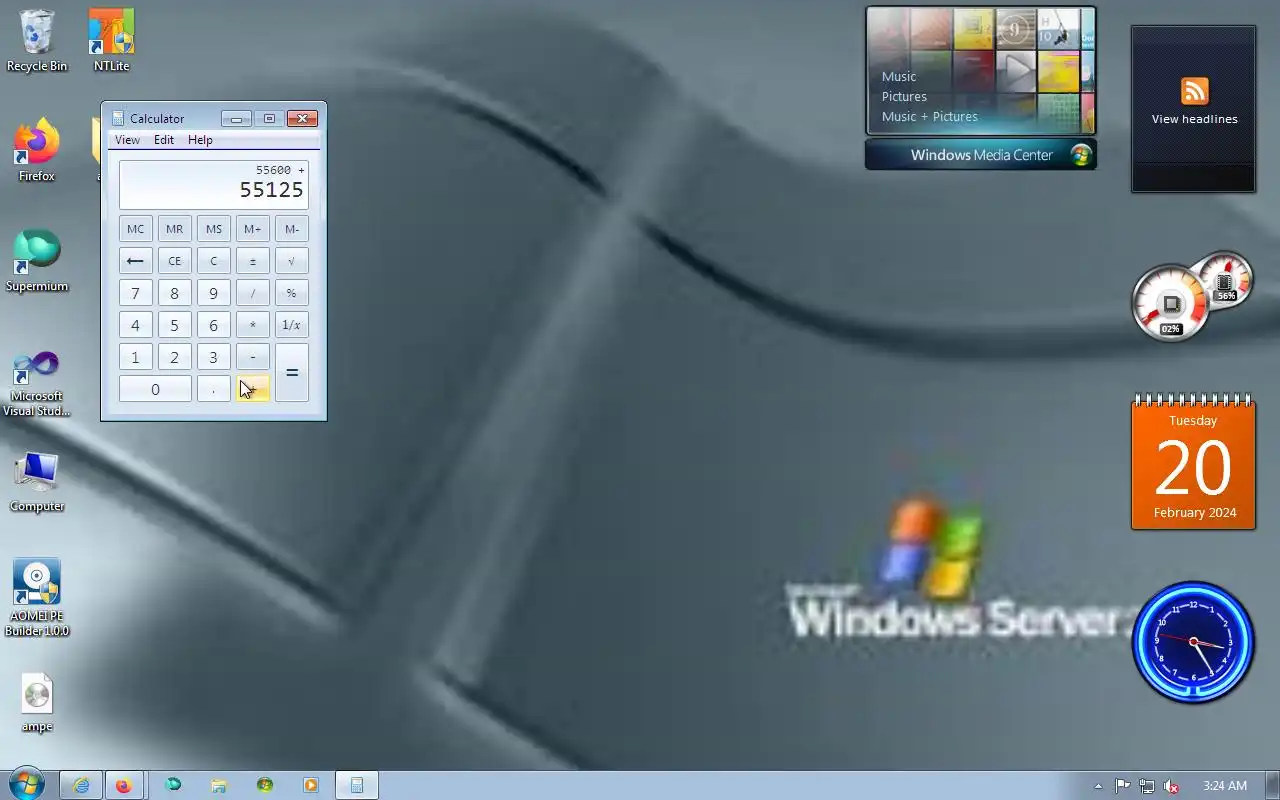Click the muted volume speaker tray icon

[1170, 786]
